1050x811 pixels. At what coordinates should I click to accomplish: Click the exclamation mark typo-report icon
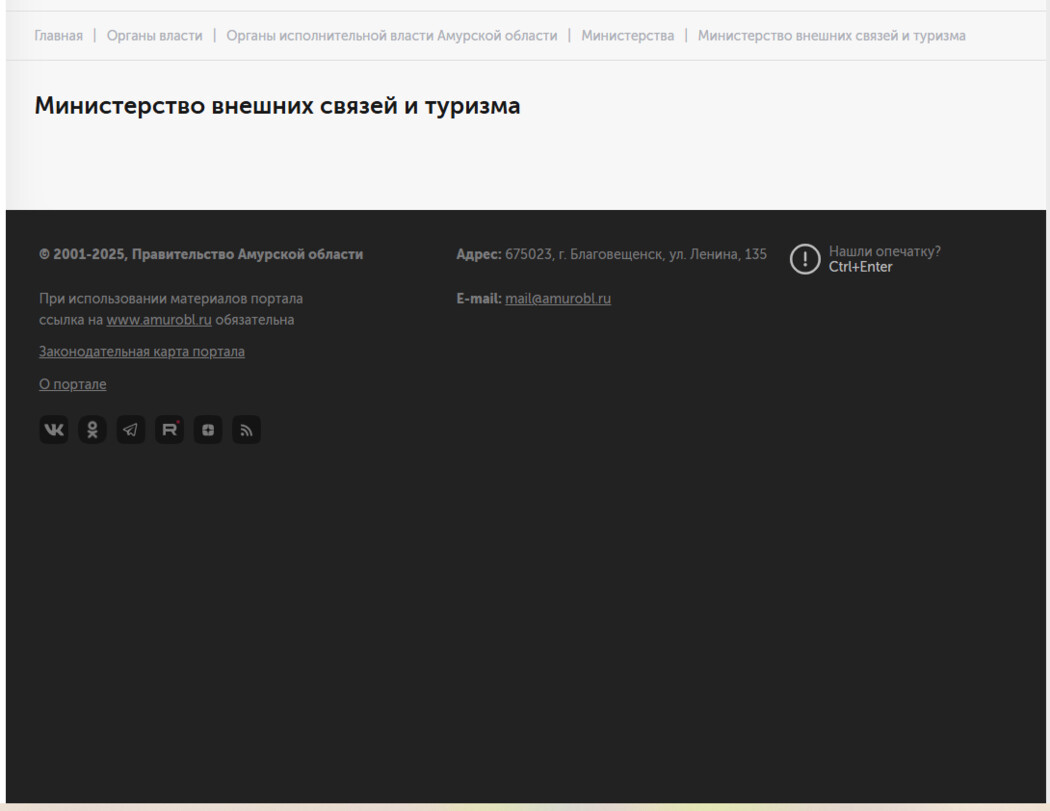pyautogui.click(x=804, y=259)
